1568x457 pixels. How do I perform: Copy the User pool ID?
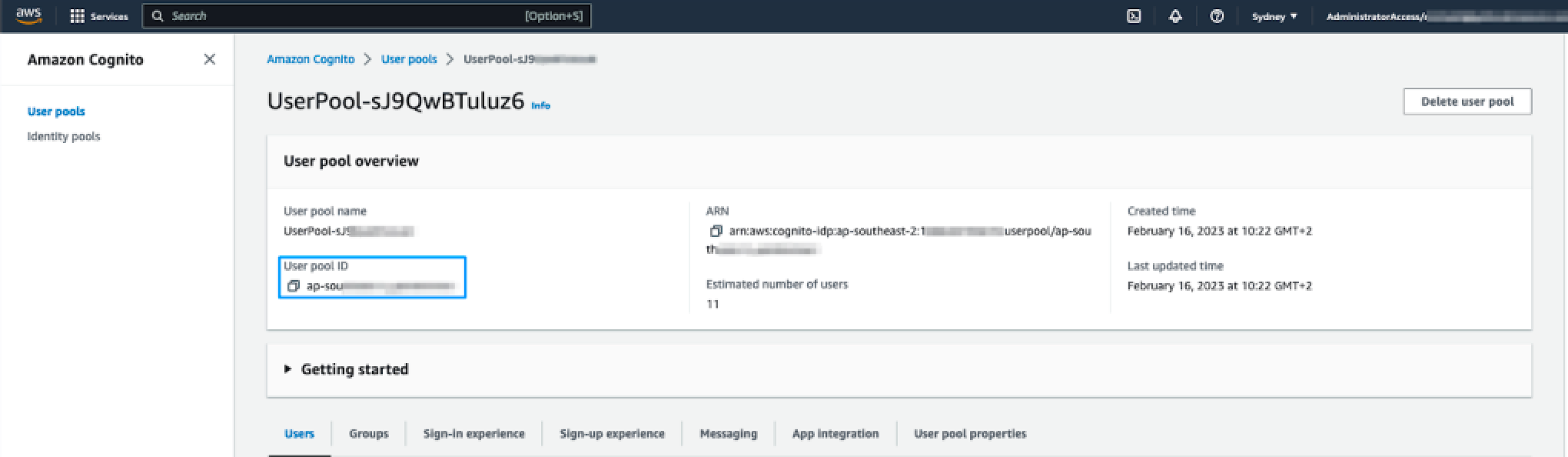coord(293,286)
